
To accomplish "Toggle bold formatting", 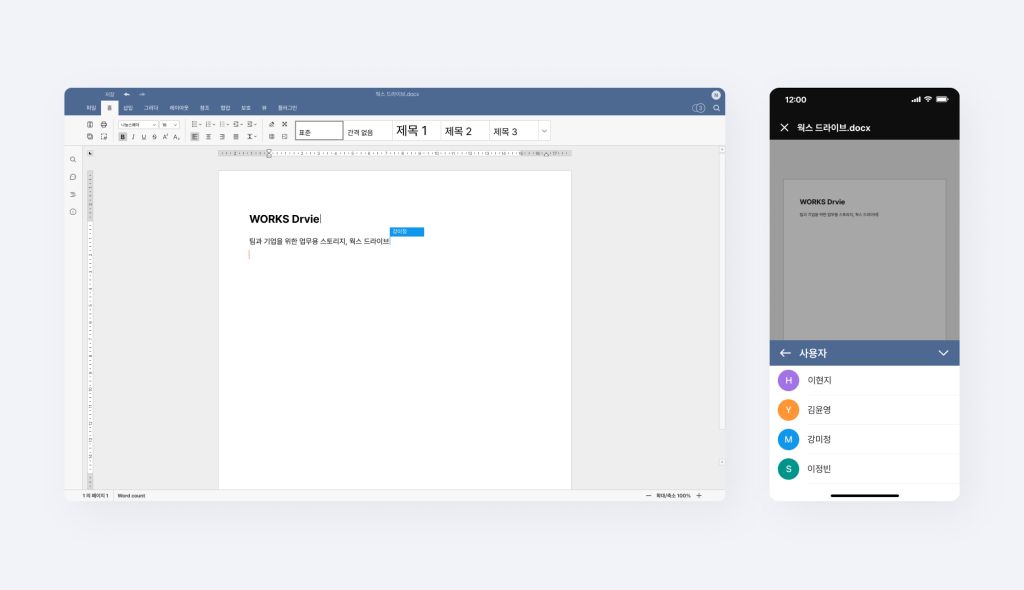I will pyautogui.click(x=123, y=137).
